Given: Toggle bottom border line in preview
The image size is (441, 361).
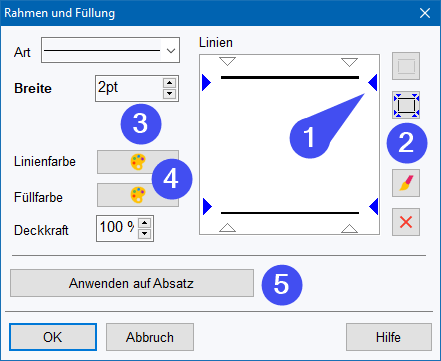Looking at the screenshot, I should tap(290, 213).
